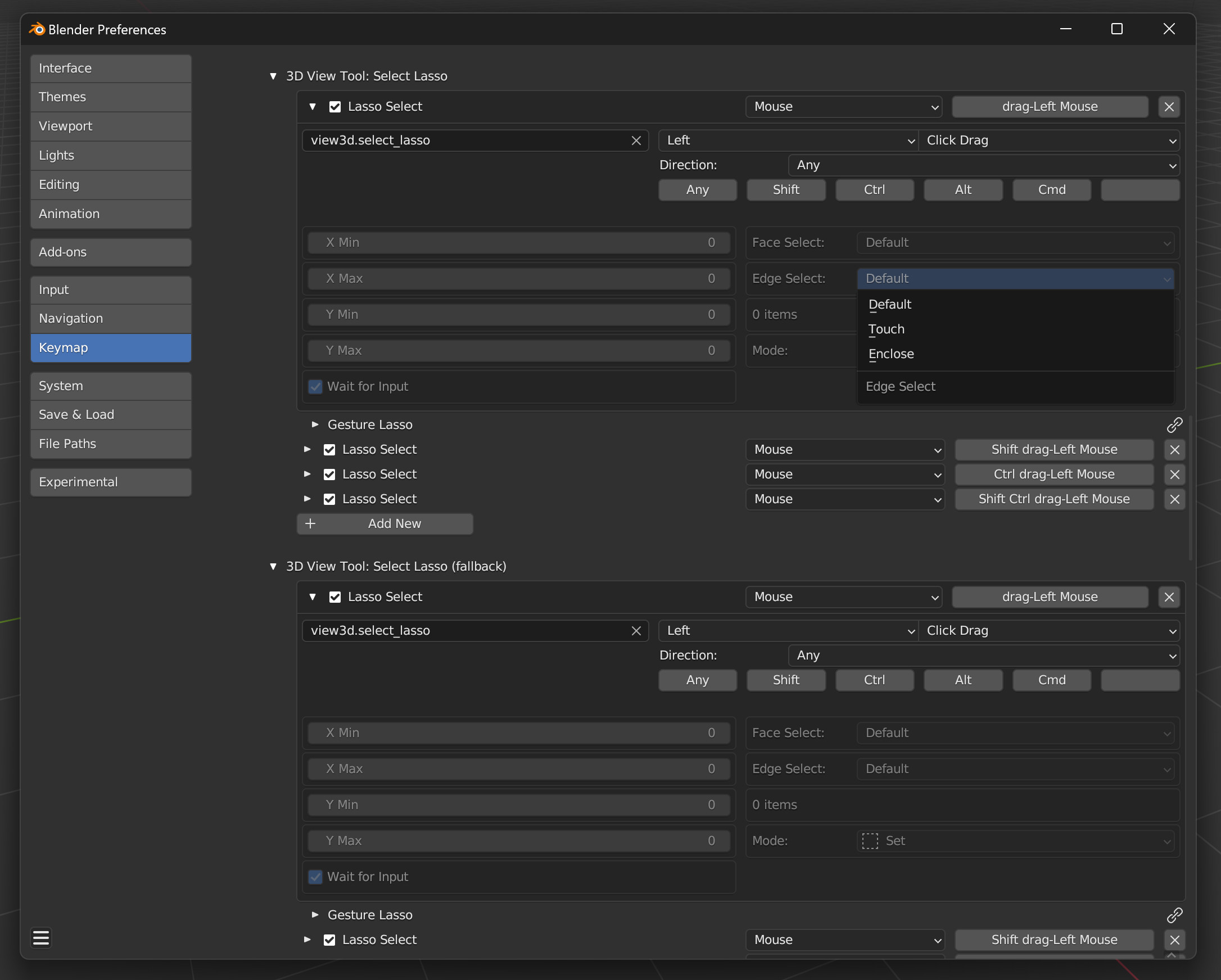Toggle the first Wait for Input checkbox

coord(315,386)
